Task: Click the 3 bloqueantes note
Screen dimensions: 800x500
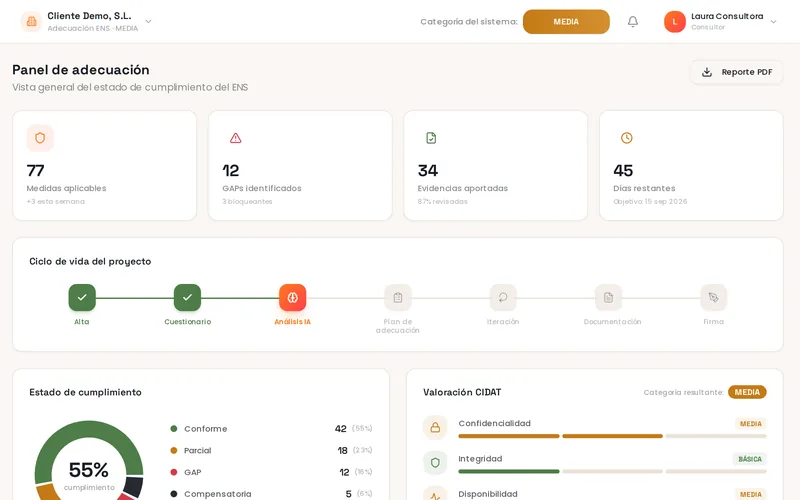Action: (x=247, y=202)
